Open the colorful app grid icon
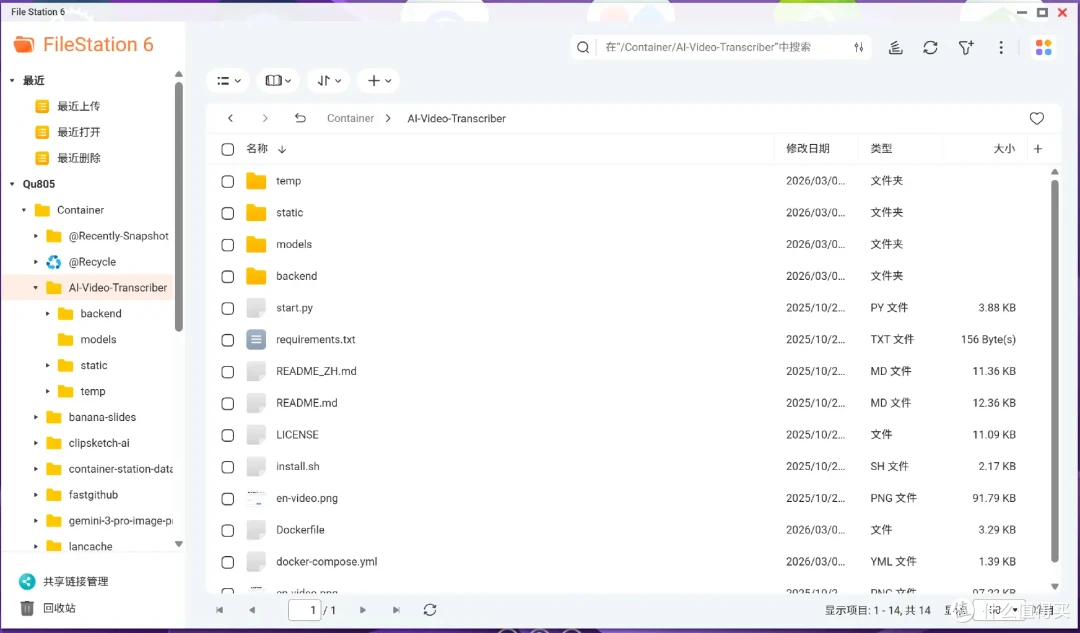The height and width of the screenshot is (633, 1080). (1043, 48)
